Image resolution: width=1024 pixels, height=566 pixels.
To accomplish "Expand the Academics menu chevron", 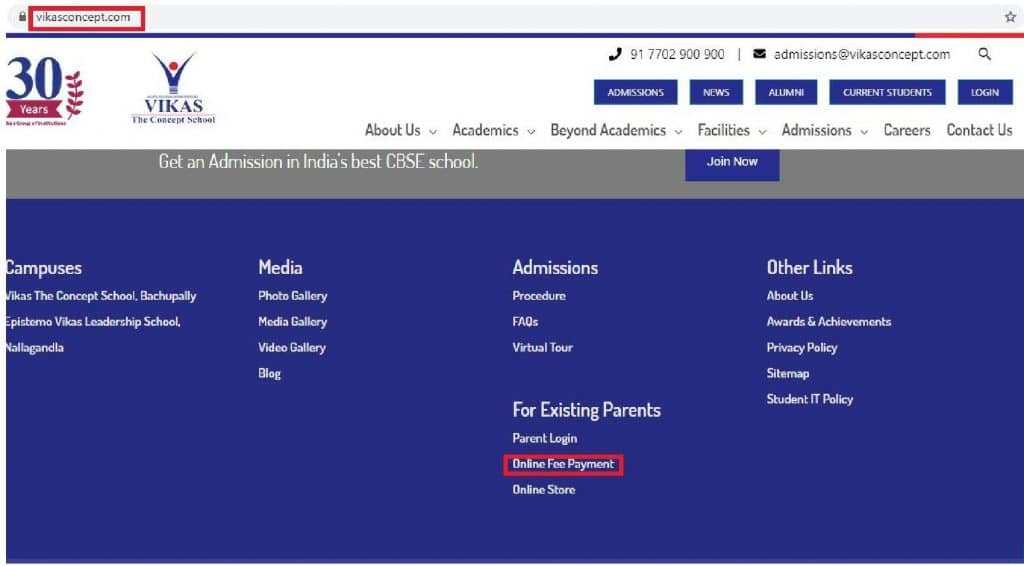I will point(531,132).
